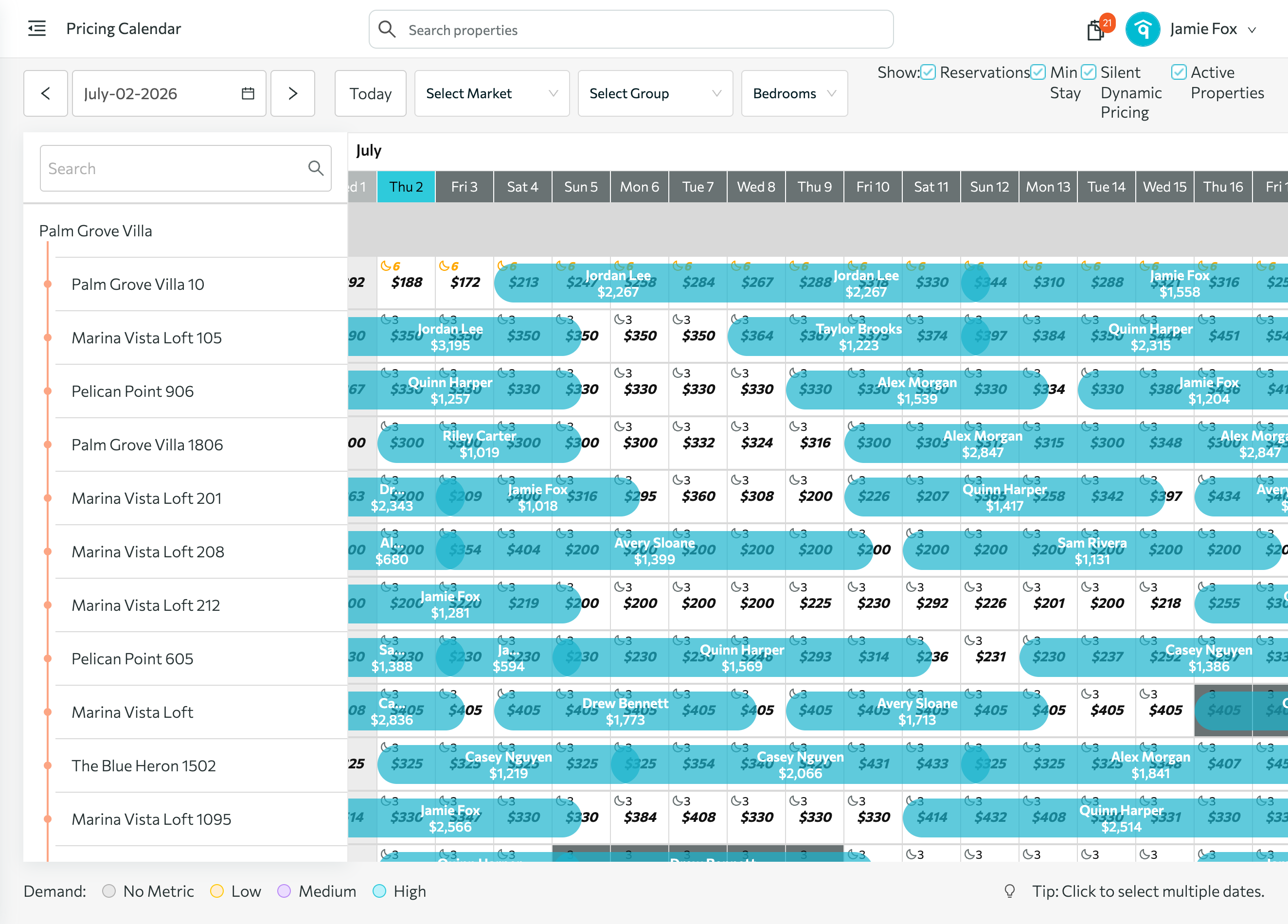Select the Tue 14 date column header
The image size is (1288, 924).
tap(1106, 187)
